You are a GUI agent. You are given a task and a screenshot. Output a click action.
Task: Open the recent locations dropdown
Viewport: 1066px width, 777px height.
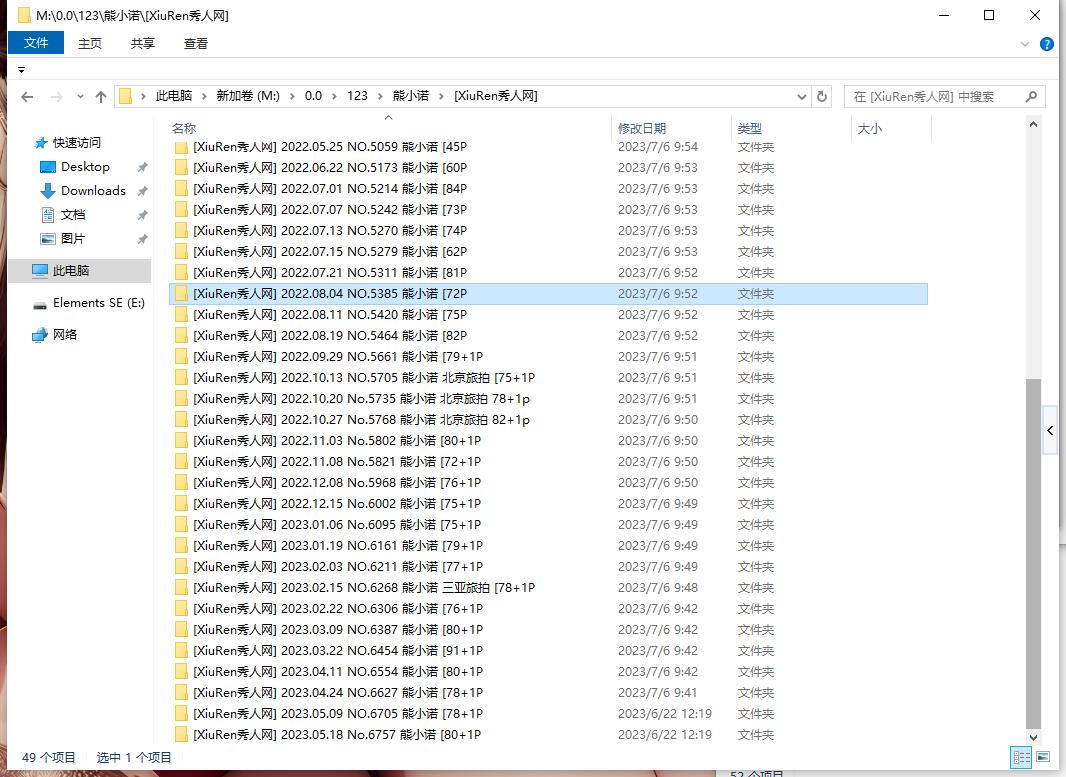[x=80, y=97]
